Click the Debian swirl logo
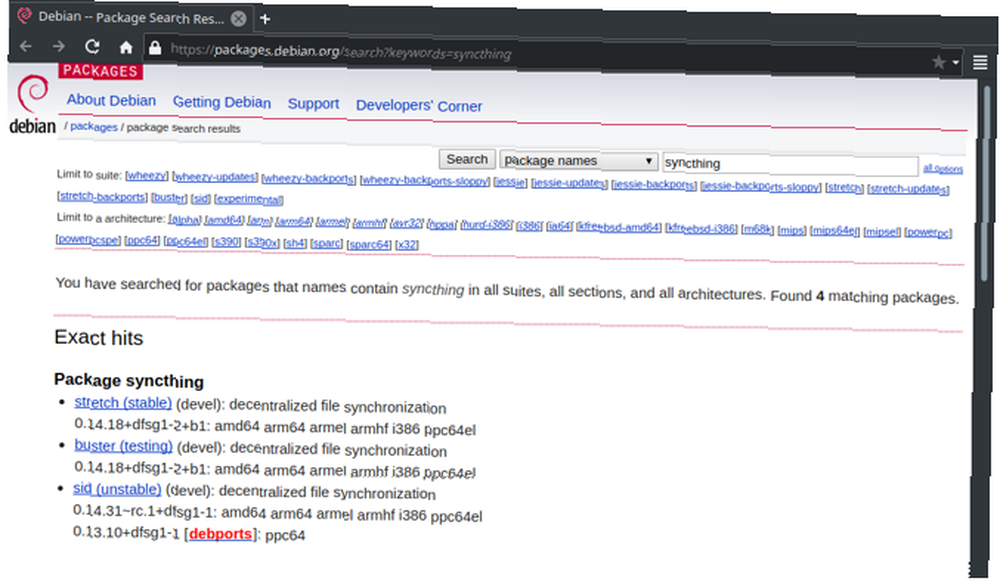Screen dimensions: 1000x581 click(x=33, y=94)
